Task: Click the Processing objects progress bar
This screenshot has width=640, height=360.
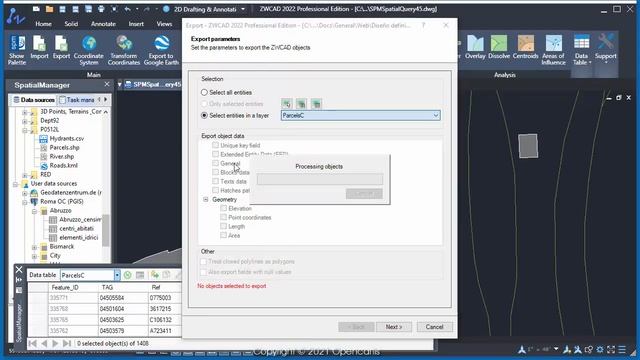Action: [x=320, y=179]
